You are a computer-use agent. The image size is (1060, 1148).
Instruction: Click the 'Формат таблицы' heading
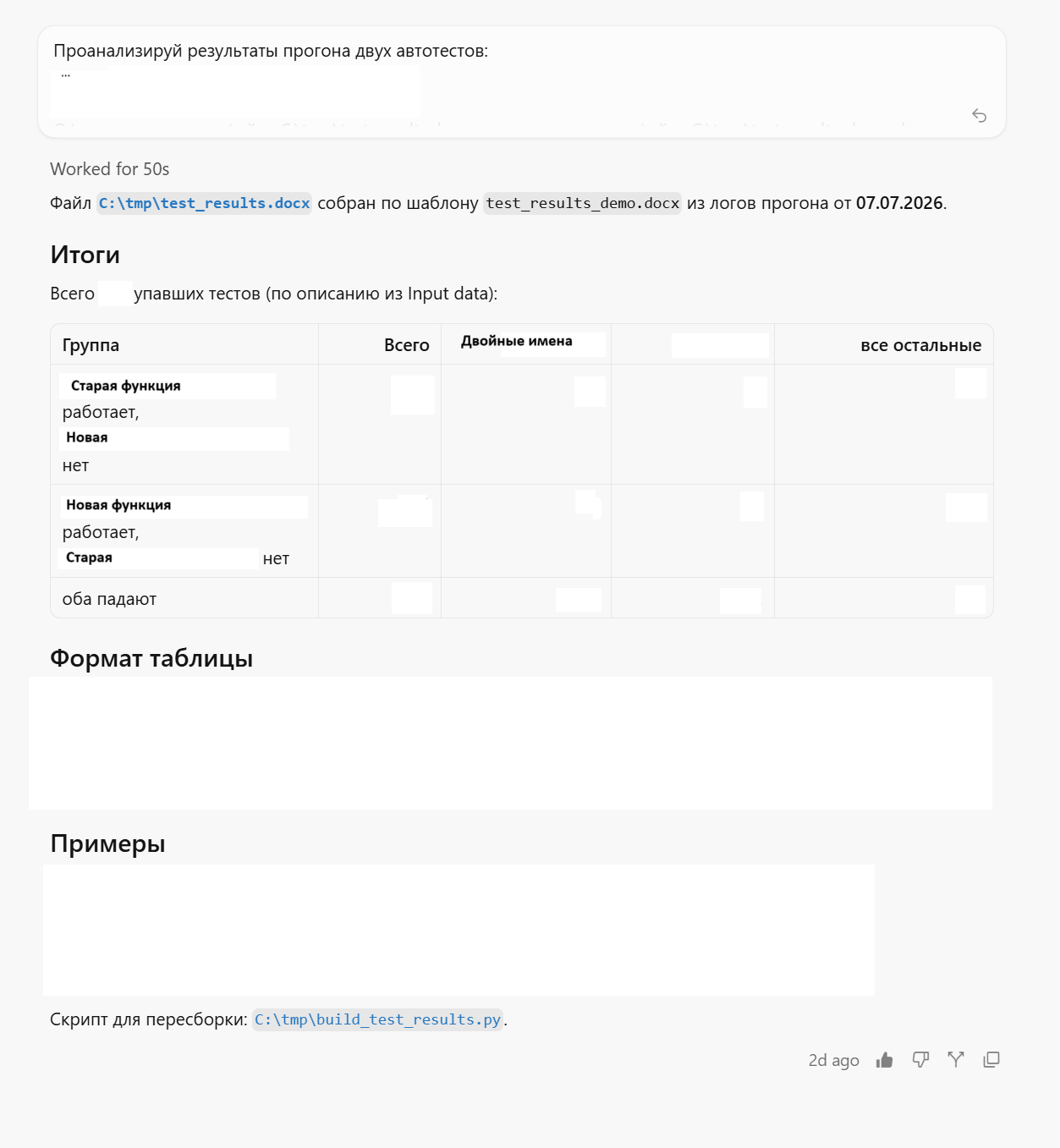[151, 658]
